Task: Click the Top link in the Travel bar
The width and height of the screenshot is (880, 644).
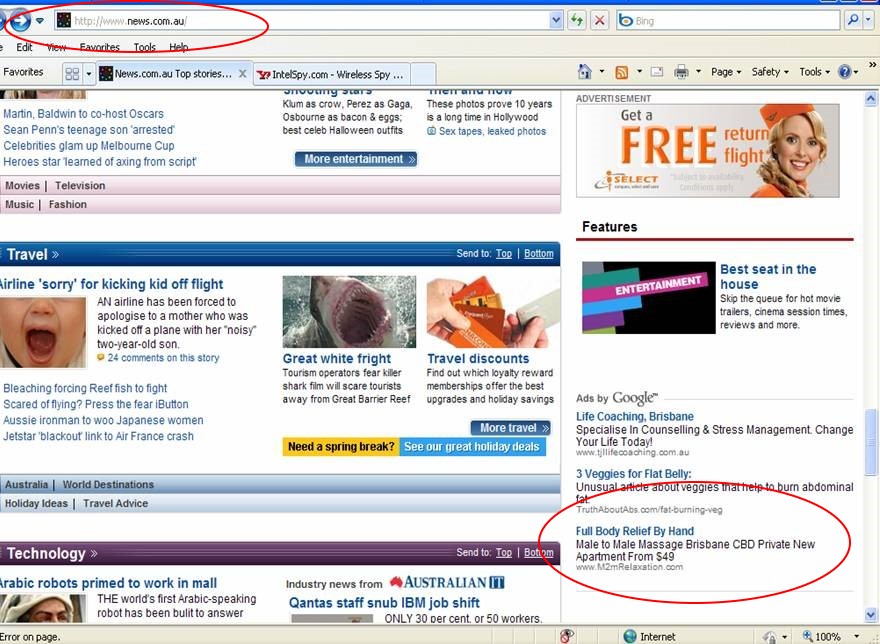Action: 503,254
